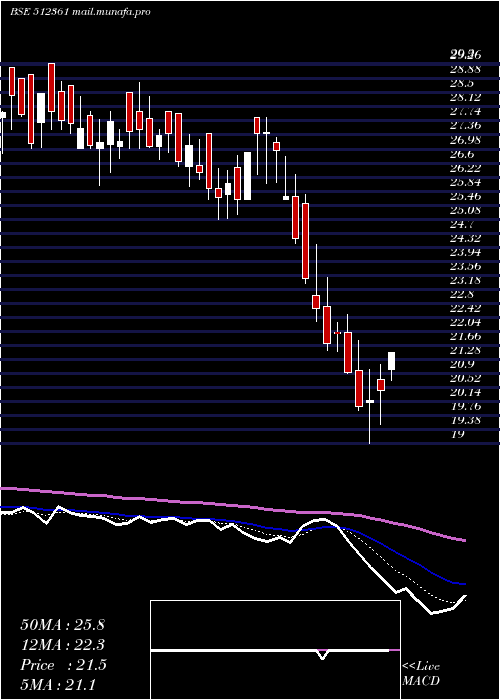This screenshot has height=700, width=500.
Task: Click the 25.08 price axis label
Action: coord(465,210)
